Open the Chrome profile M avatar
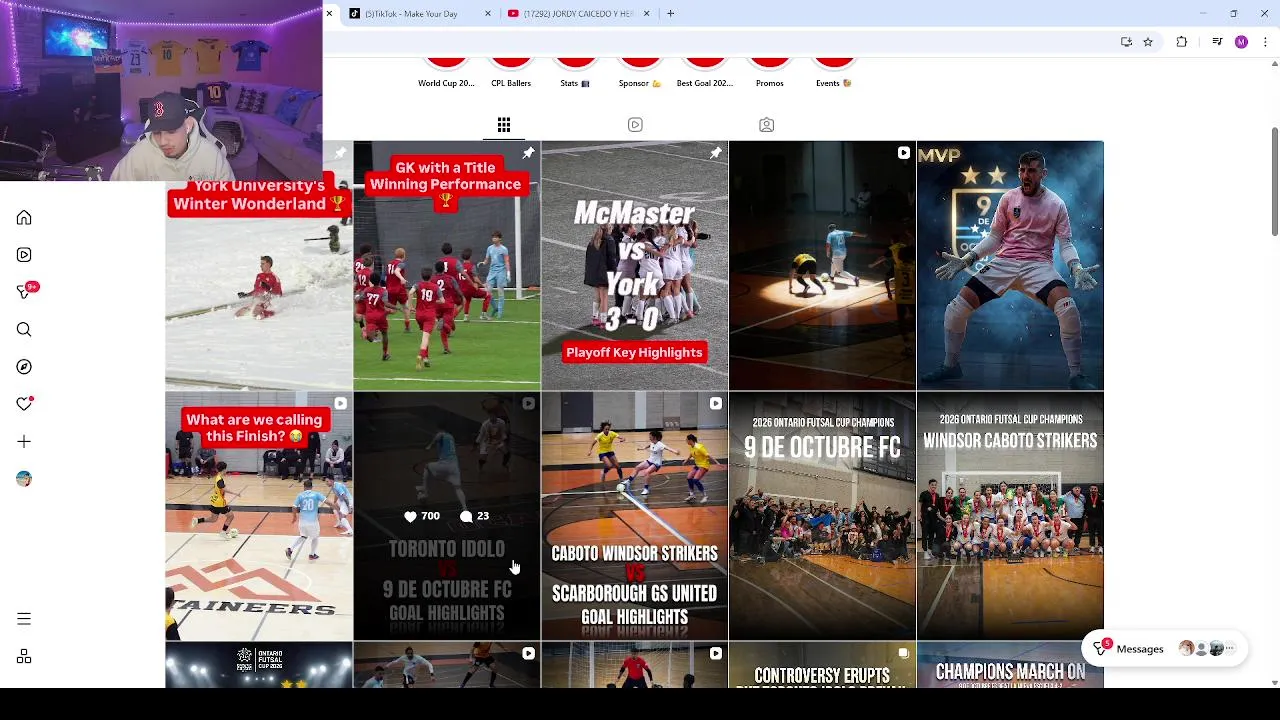Image resolution: width=1280 pixels, height=720 pixels. [x=1241, y=42]
